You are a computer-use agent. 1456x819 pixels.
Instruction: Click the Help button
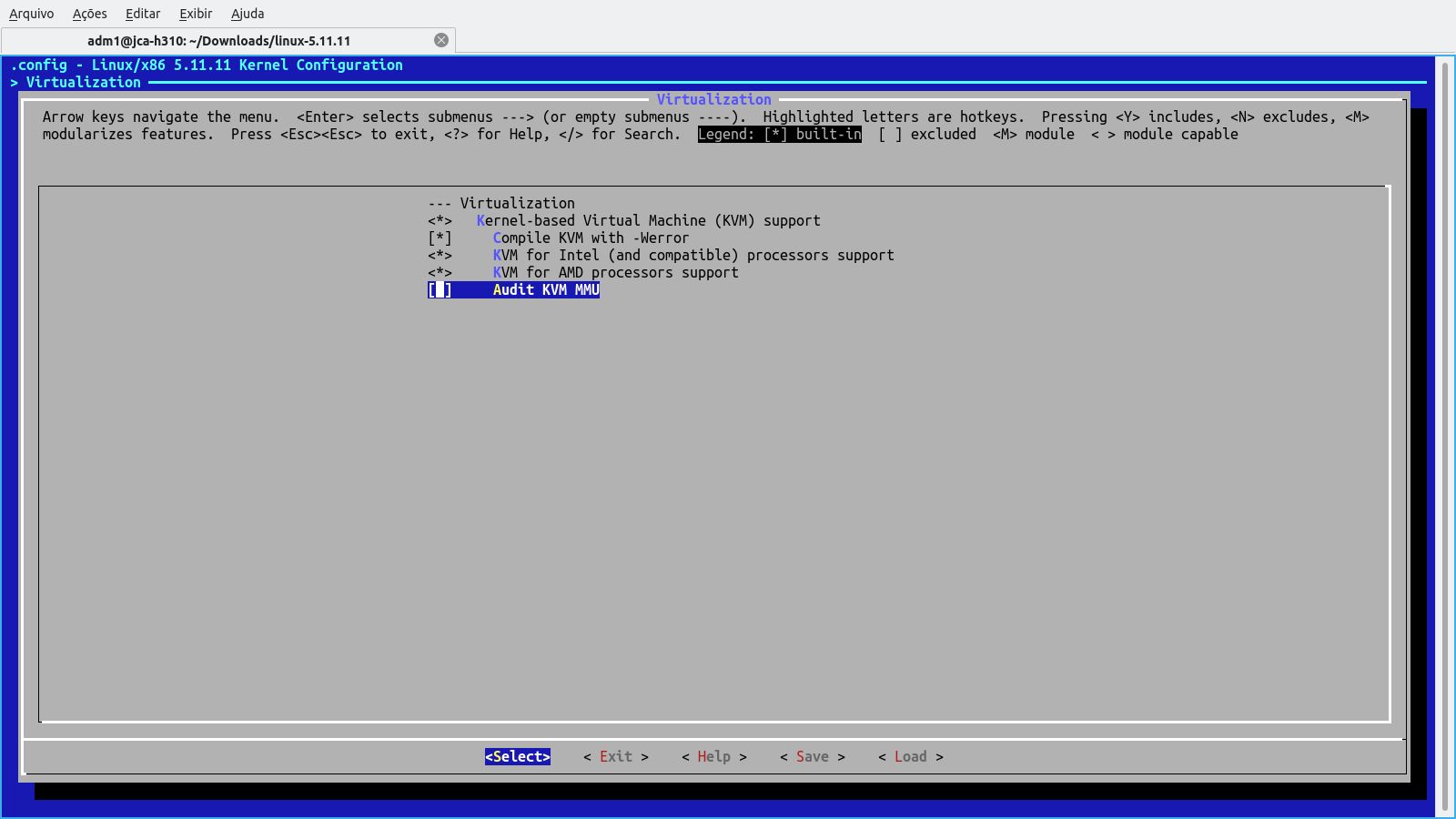click(714, 756)
